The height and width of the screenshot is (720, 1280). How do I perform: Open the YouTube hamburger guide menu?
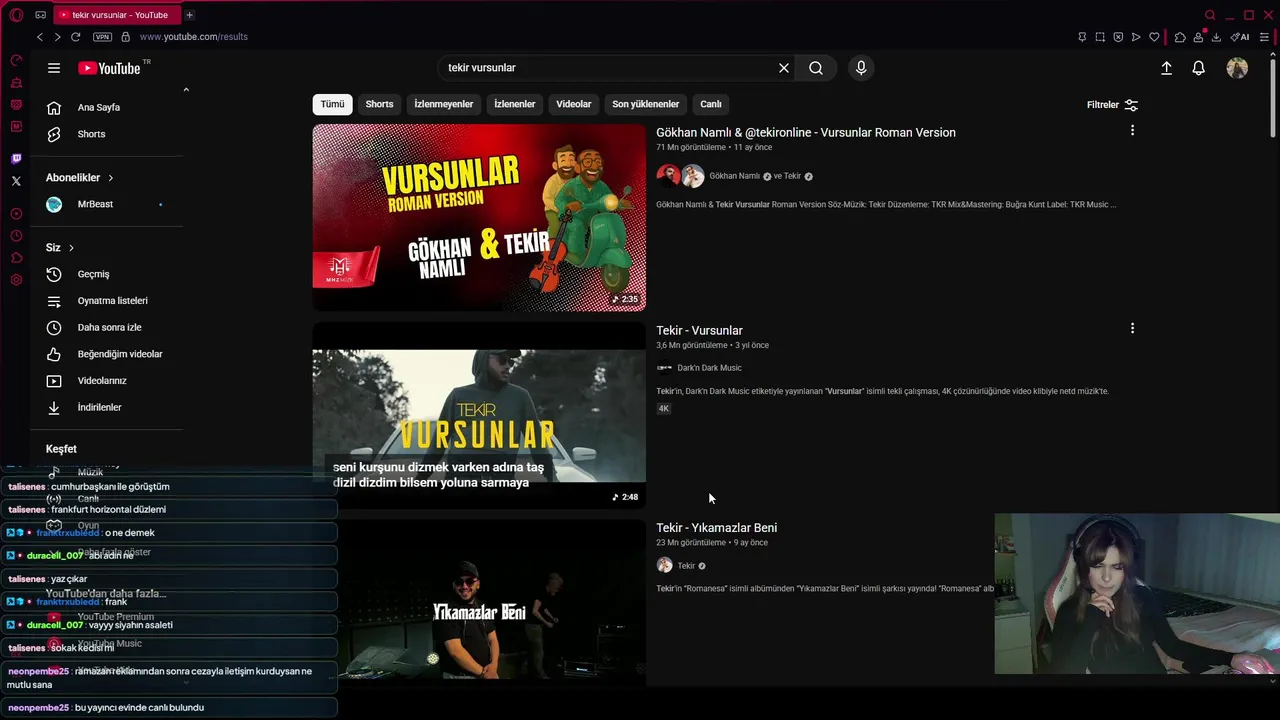pos(54,68)
